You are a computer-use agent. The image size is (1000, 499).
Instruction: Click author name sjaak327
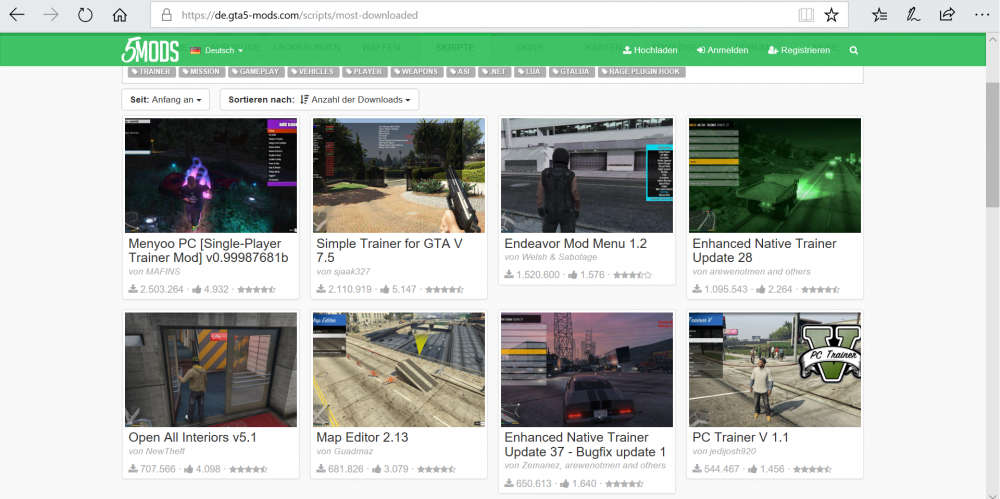(x=350, y=272)
